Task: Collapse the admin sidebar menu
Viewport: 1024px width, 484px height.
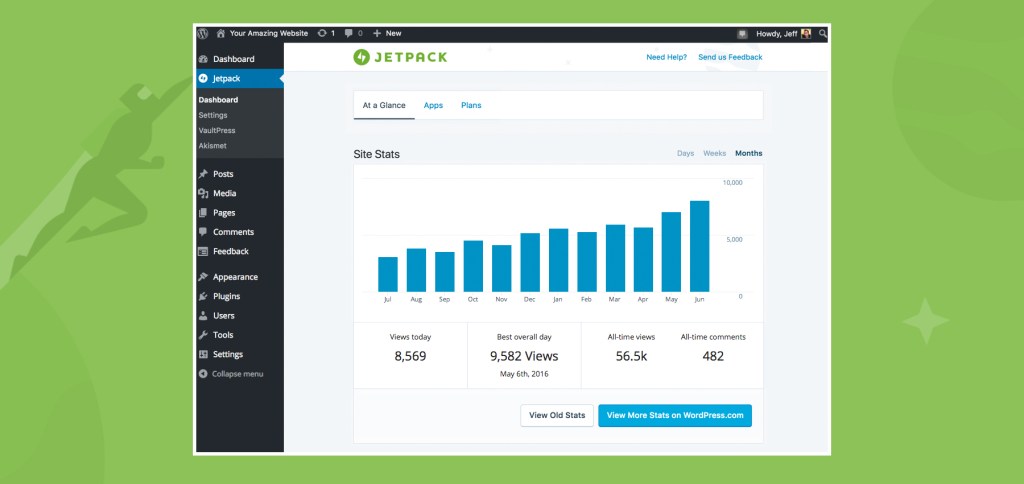Action: (x=237, y=374)
